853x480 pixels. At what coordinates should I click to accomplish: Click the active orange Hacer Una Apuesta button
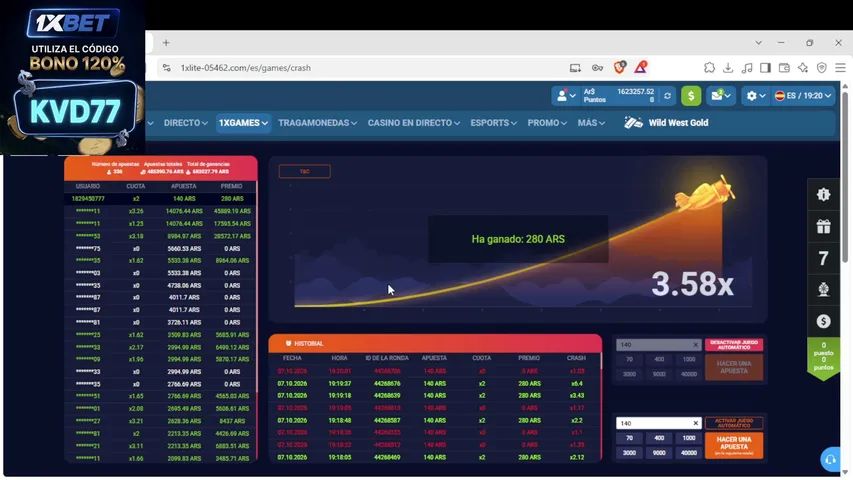[x=734, y=446]
